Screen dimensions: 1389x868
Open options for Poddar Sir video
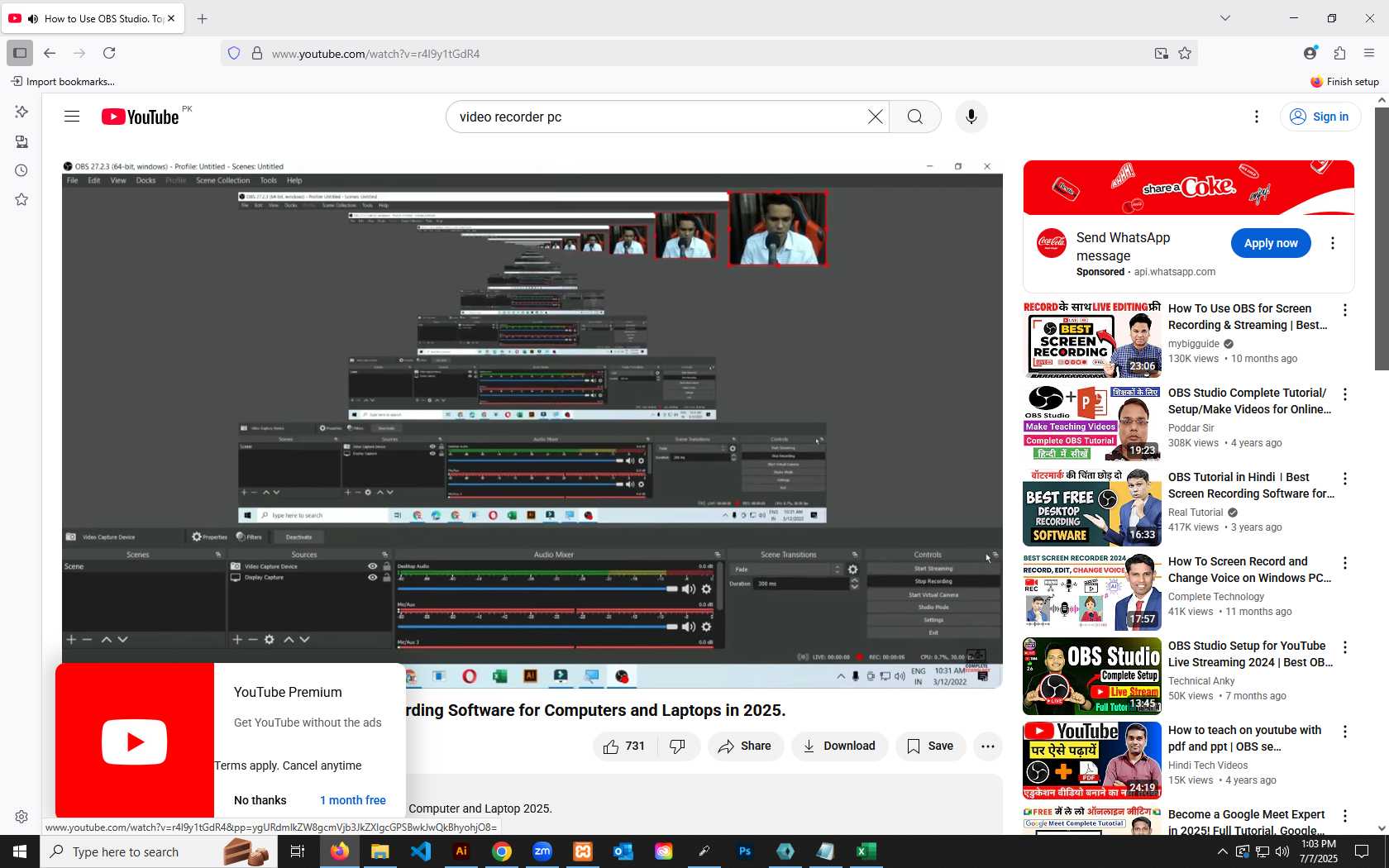[1345, 394]
